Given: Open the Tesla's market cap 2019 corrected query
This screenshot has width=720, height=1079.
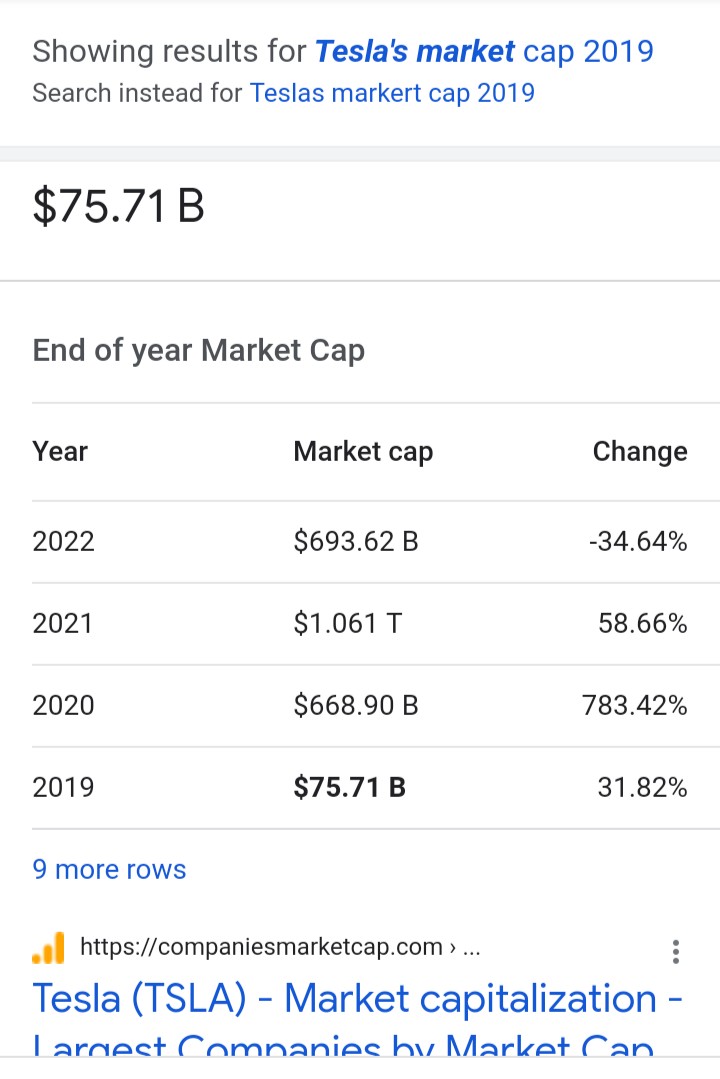Looking at the screenshot, I should [x=484, y=51].
